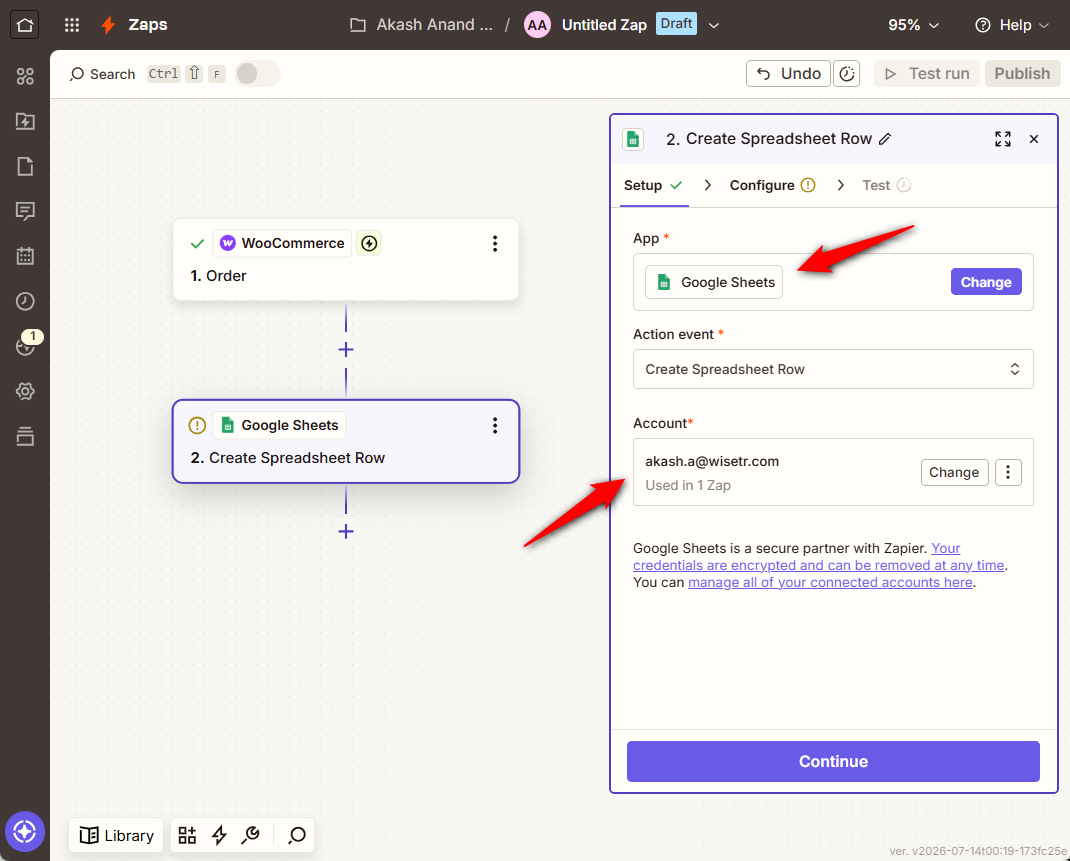The height and width of the screenshot is (861, 1070).
Task: Click the warning icon on Google Sheets step
Action: click(197, 426)
